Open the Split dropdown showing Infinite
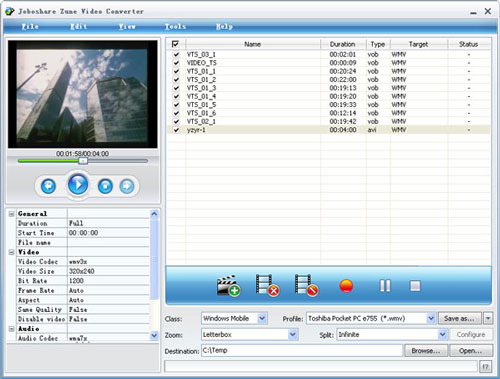 pyautogui.click(x=442, y=334)
